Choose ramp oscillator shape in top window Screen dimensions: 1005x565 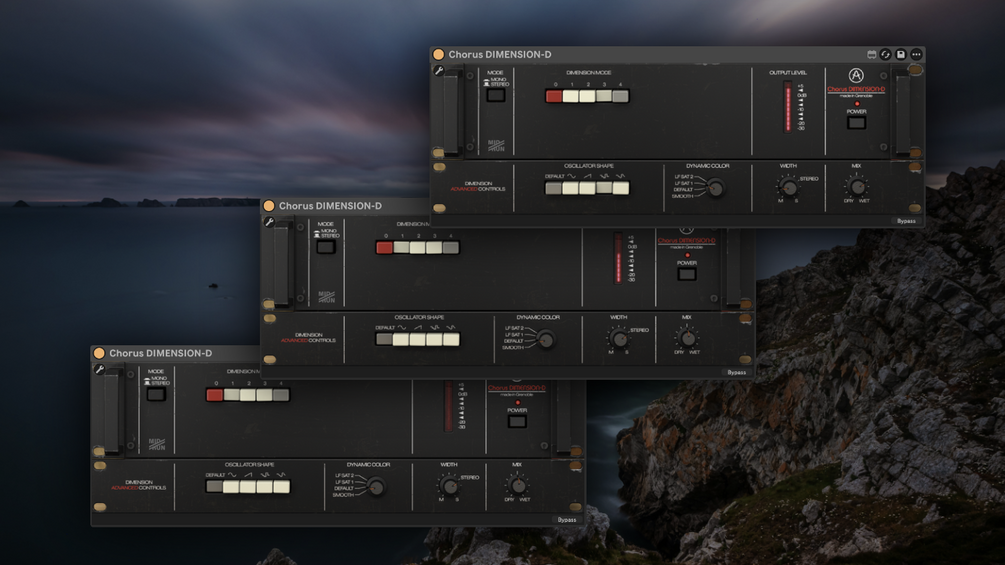point(586,188)
